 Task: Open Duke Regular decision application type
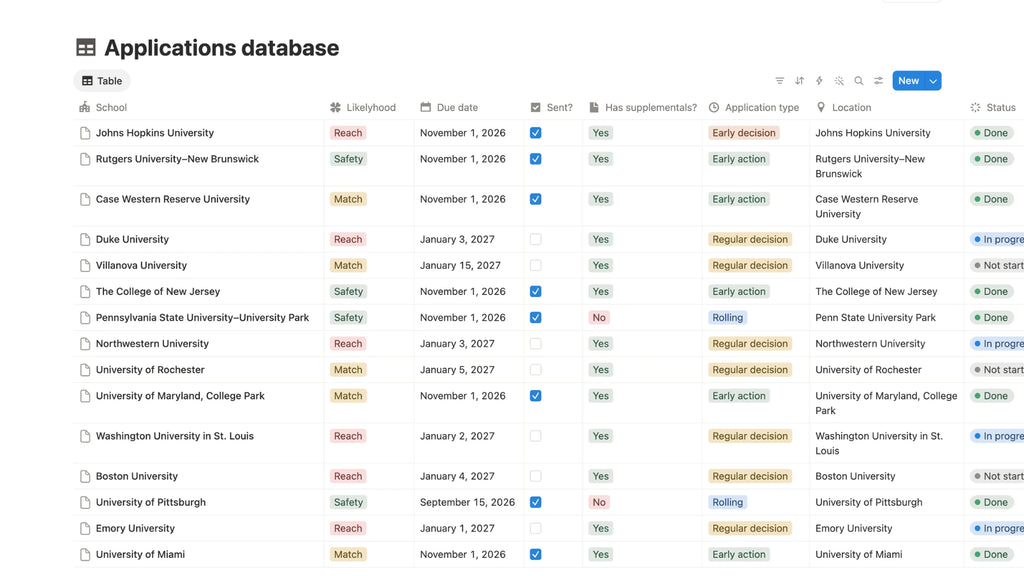coord(750,240)
